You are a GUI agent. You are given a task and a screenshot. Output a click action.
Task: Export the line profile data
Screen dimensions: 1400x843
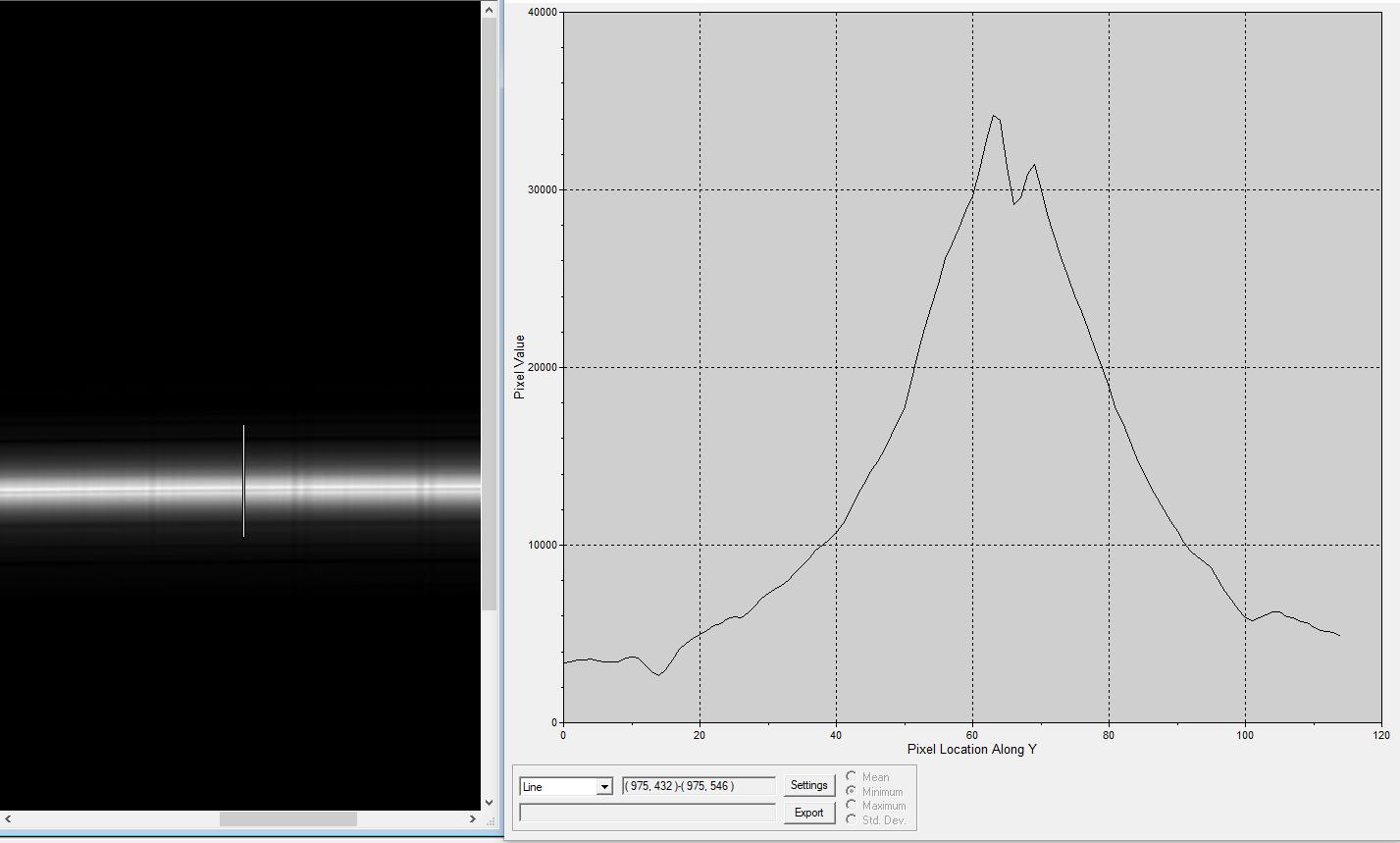(x=808, y=813)
